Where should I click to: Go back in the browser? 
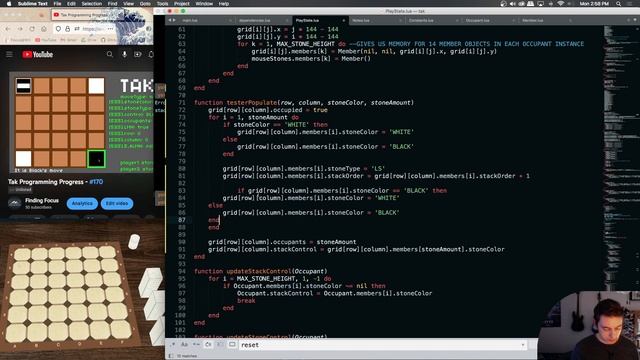(8, 29)
